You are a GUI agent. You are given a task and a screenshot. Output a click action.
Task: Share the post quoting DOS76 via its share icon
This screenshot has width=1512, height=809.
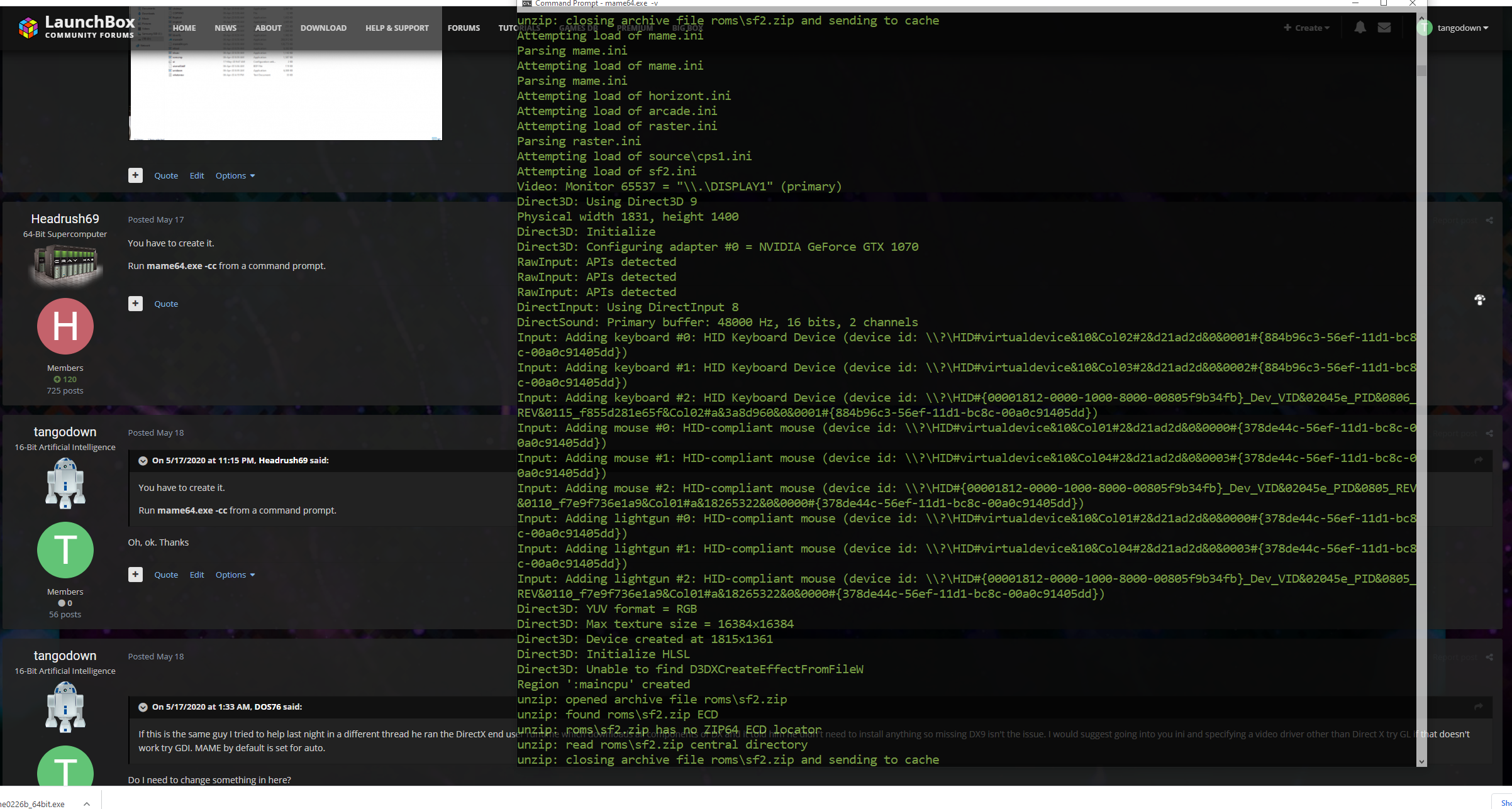1489,657
